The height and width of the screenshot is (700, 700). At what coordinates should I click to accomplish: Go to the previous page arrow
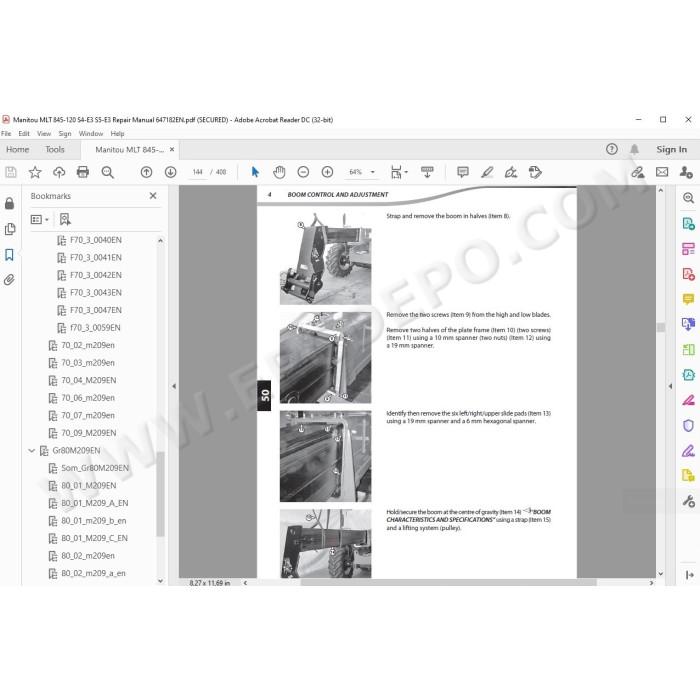pyautogui.click(x=146, y=172)
